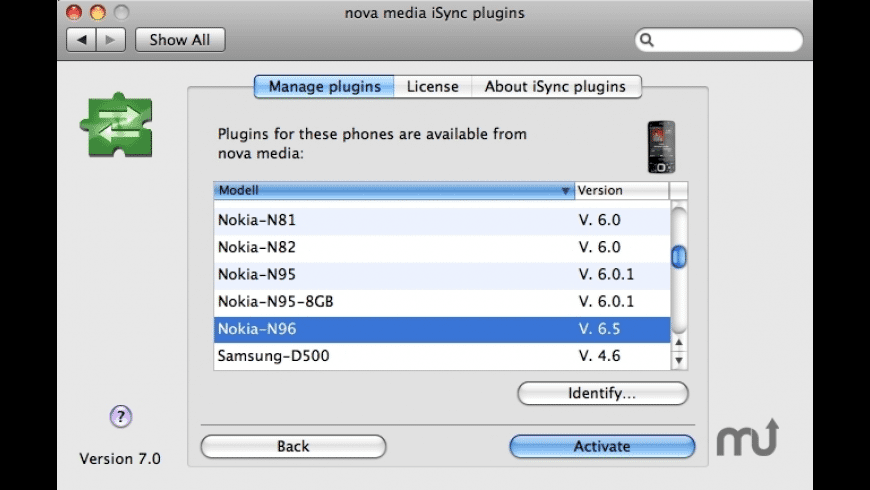Click the Identify... button
The height and width of the screenshot is (490, 870).
[603, 393]
